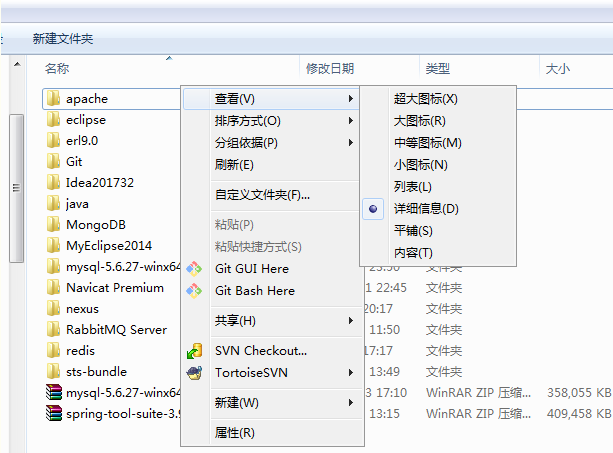Select the mysql-5.6.27 WinRAR ZIP archive icon
This screenshot has height=453, width=613.
coord(54,392)
